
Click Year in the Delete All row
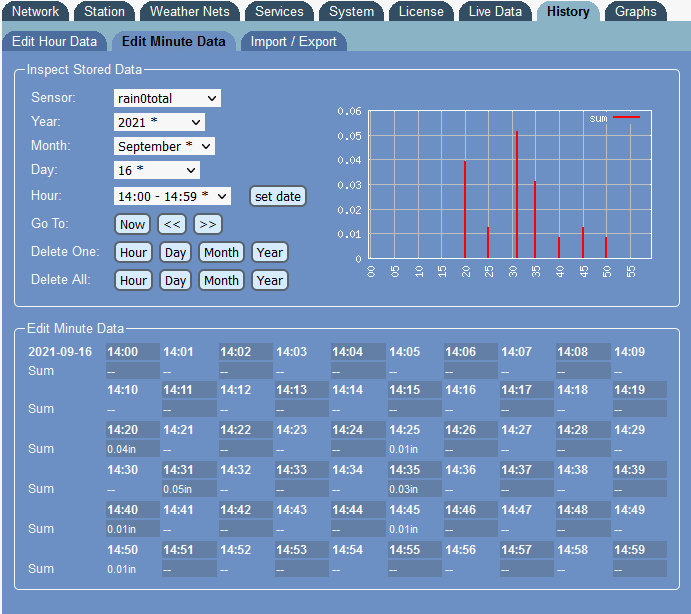pyautogui.click(x=270, y=280)
